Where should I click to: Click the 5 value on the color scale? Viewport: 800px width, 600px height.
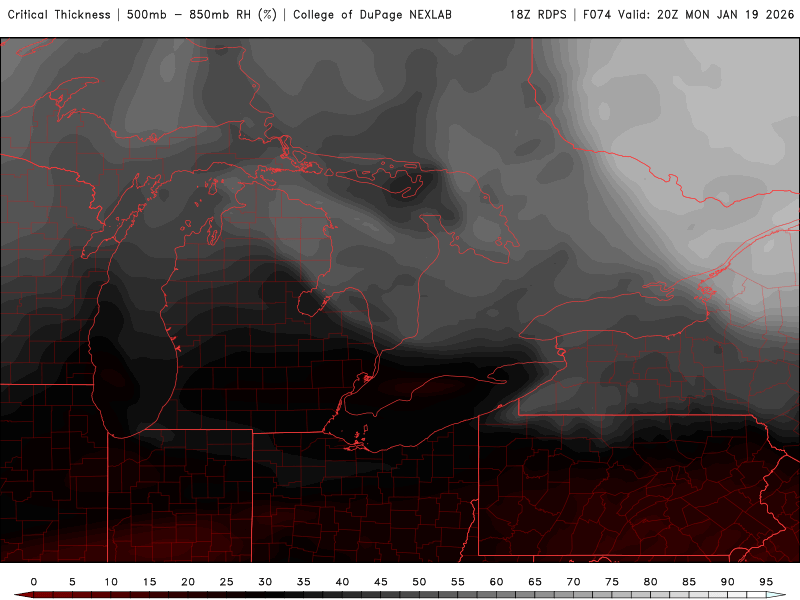pyautogui.click(x=72, y=582)
